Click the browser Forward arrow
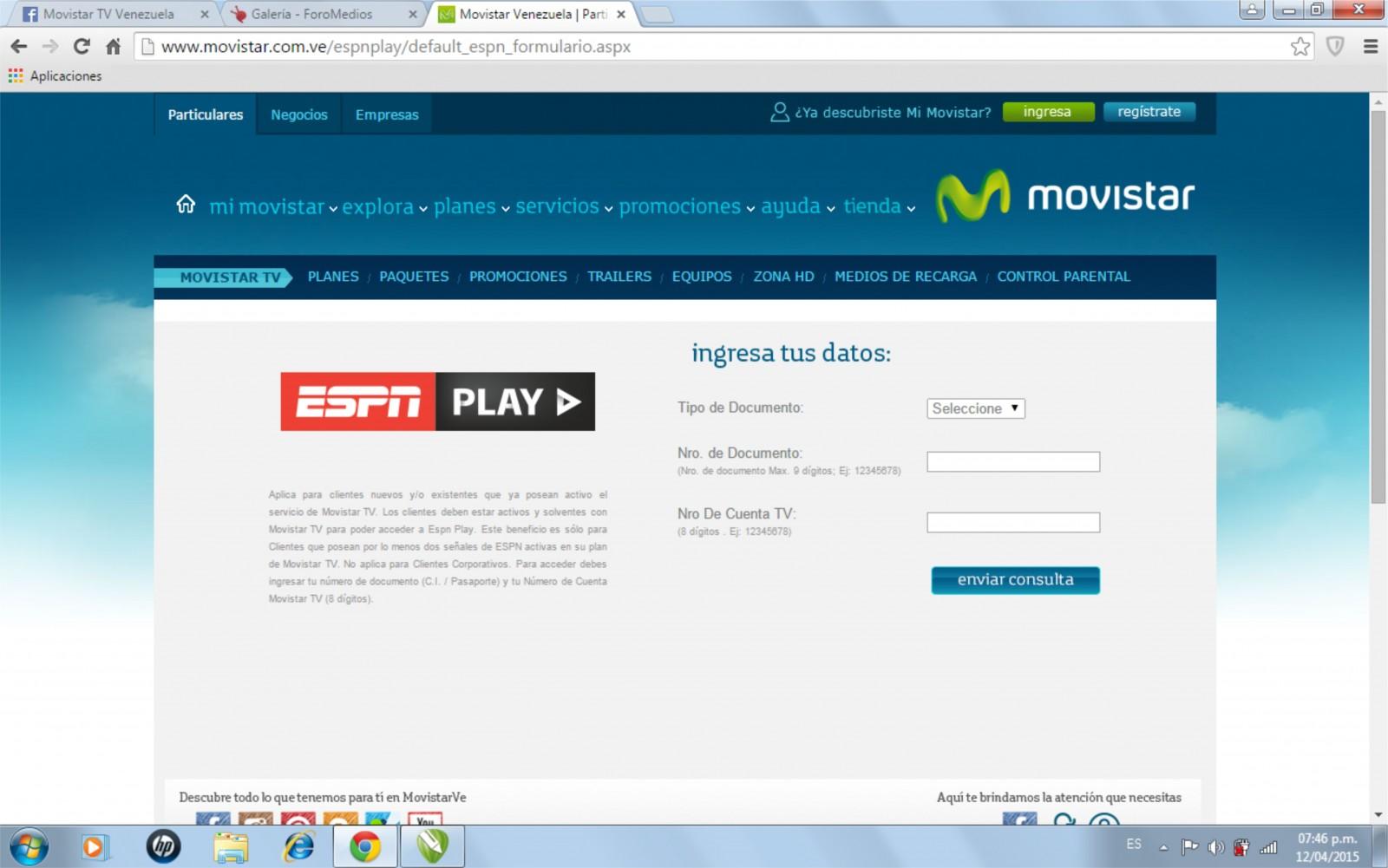The width and height of the screenshot is (1388, 868). pos(50,47)
